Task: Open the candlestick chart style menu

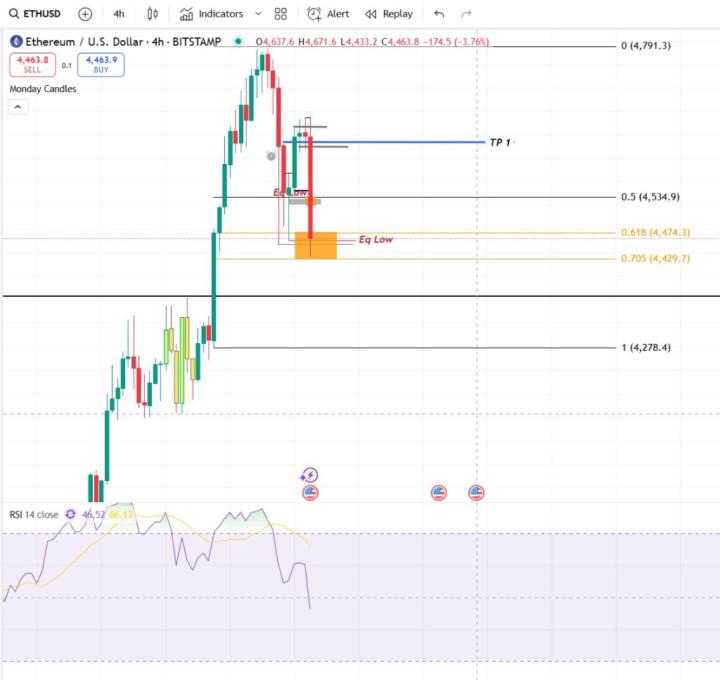Action: (x=152, y=14)
